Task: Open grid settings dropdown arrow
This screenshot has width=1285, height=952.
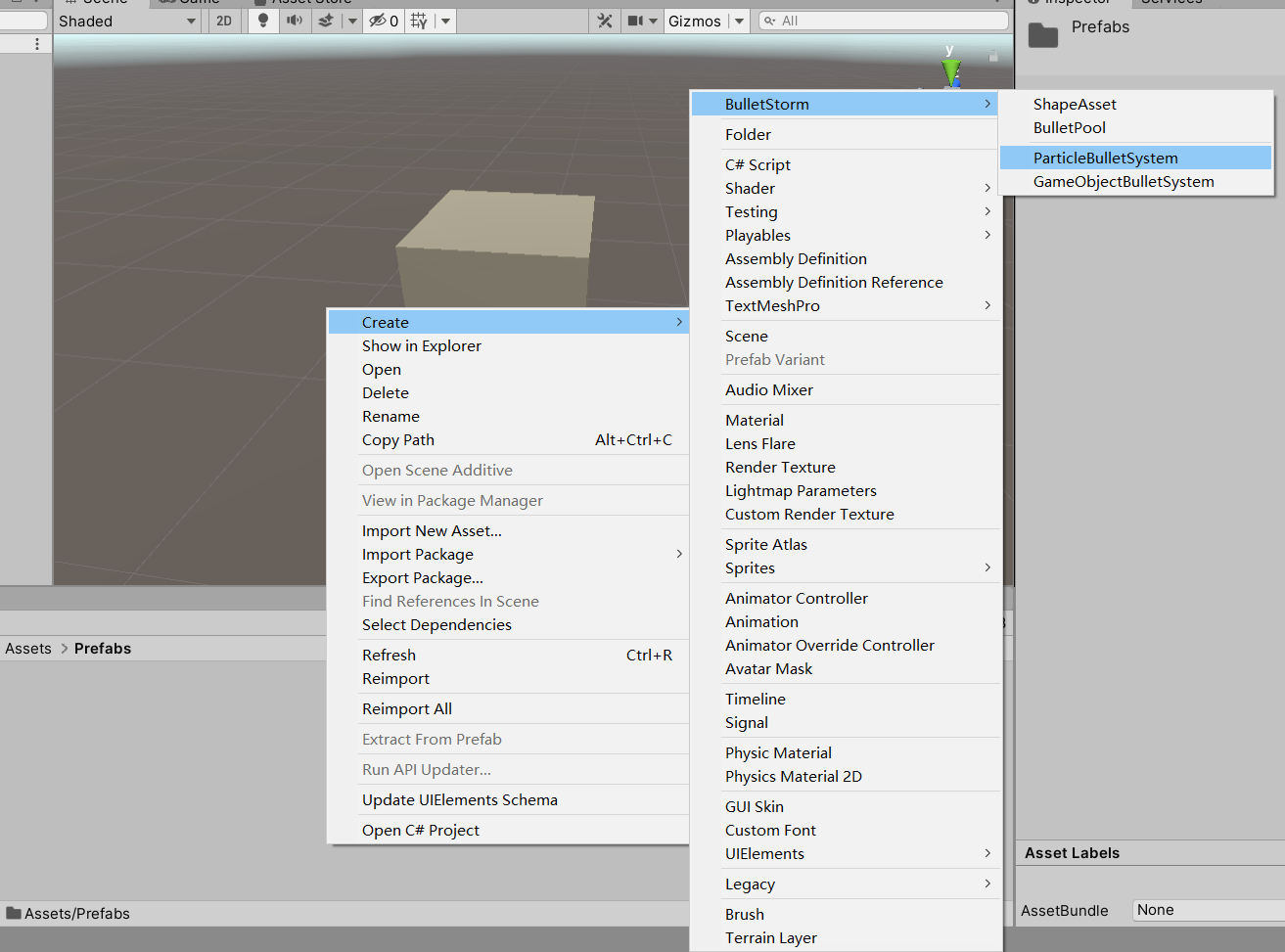Action: coord(446,21)
